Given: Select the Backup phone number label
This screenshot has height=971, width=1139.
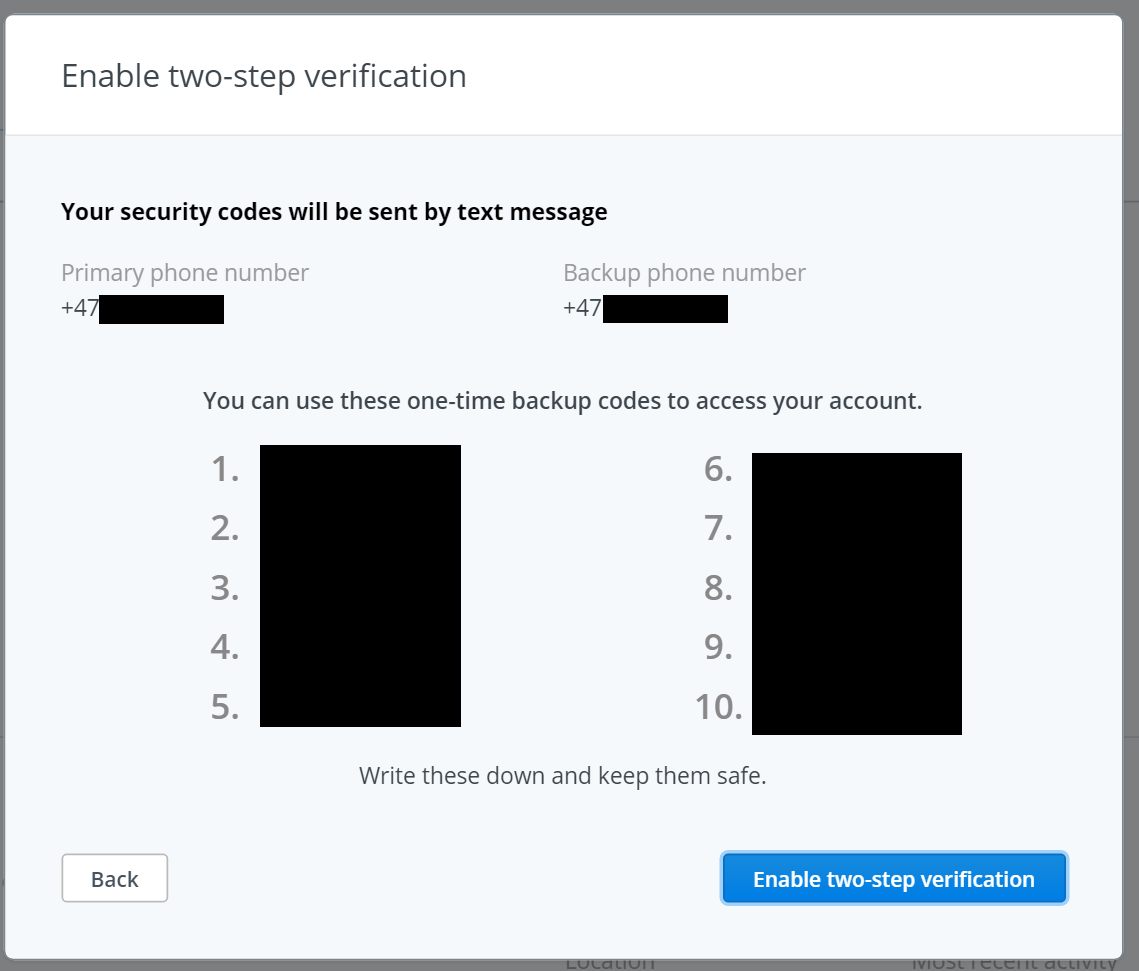Looking at the screenshot, I should [x=684, y=273].
